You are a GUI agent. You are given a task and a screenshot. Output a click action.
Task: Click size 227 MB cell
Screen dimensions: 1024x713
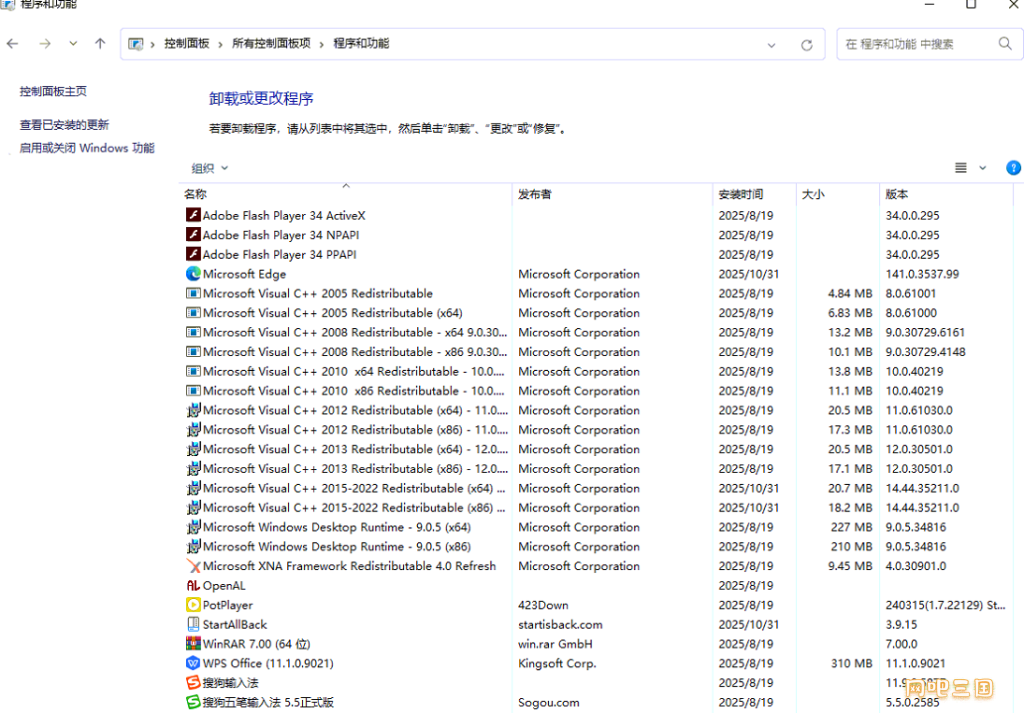pyautogui.click(x=852, y=527)
